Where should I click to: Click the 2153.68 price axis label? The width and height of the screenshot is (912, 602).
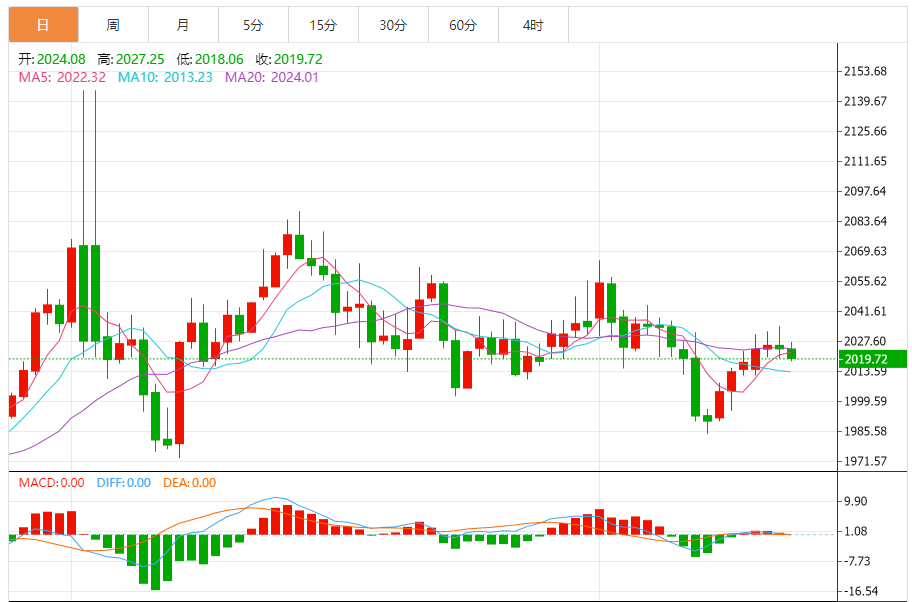[x=865, y=72]
